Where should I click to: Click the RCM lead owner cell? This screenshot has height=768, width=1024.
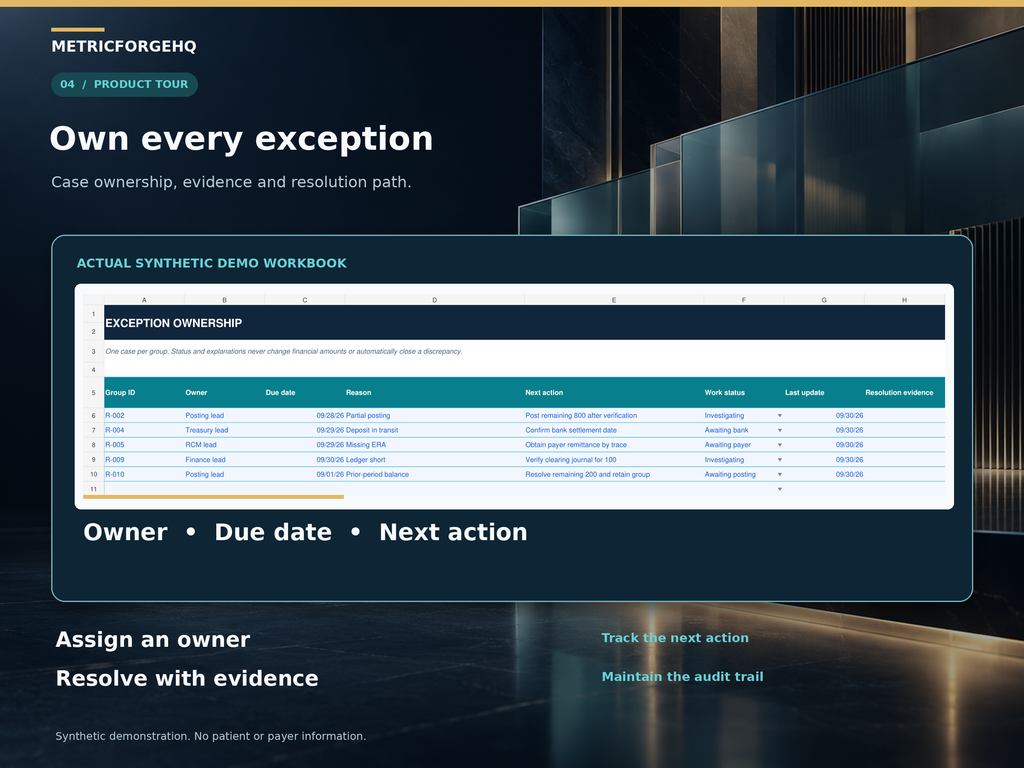coord(225,445)
